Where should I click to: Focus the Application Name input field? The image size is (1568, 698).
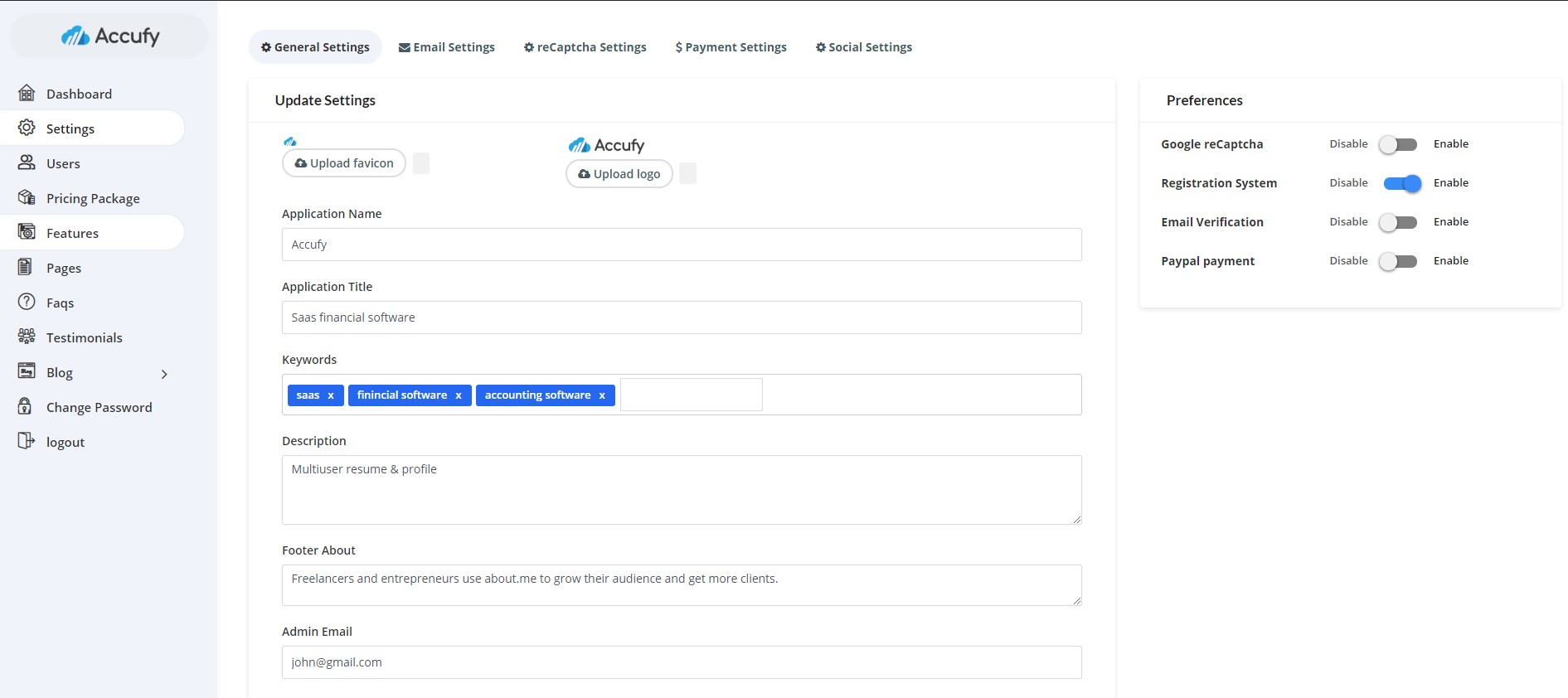pyautogui.click(x=681, y=245)
